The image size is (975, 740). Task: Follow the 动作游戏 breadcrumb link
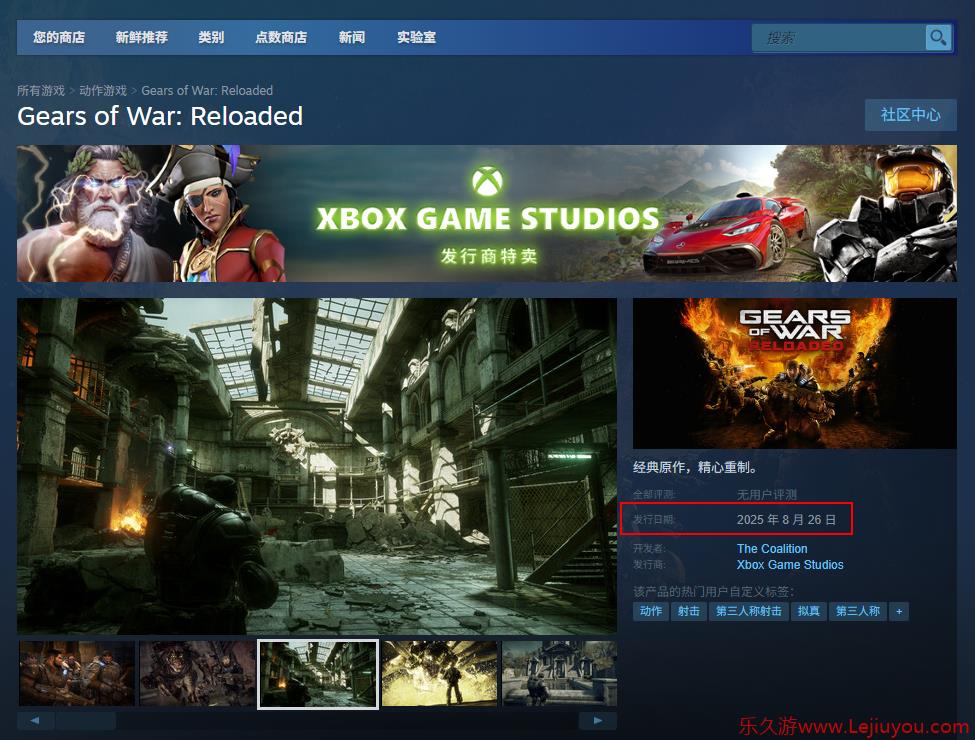tap(103, 91)
